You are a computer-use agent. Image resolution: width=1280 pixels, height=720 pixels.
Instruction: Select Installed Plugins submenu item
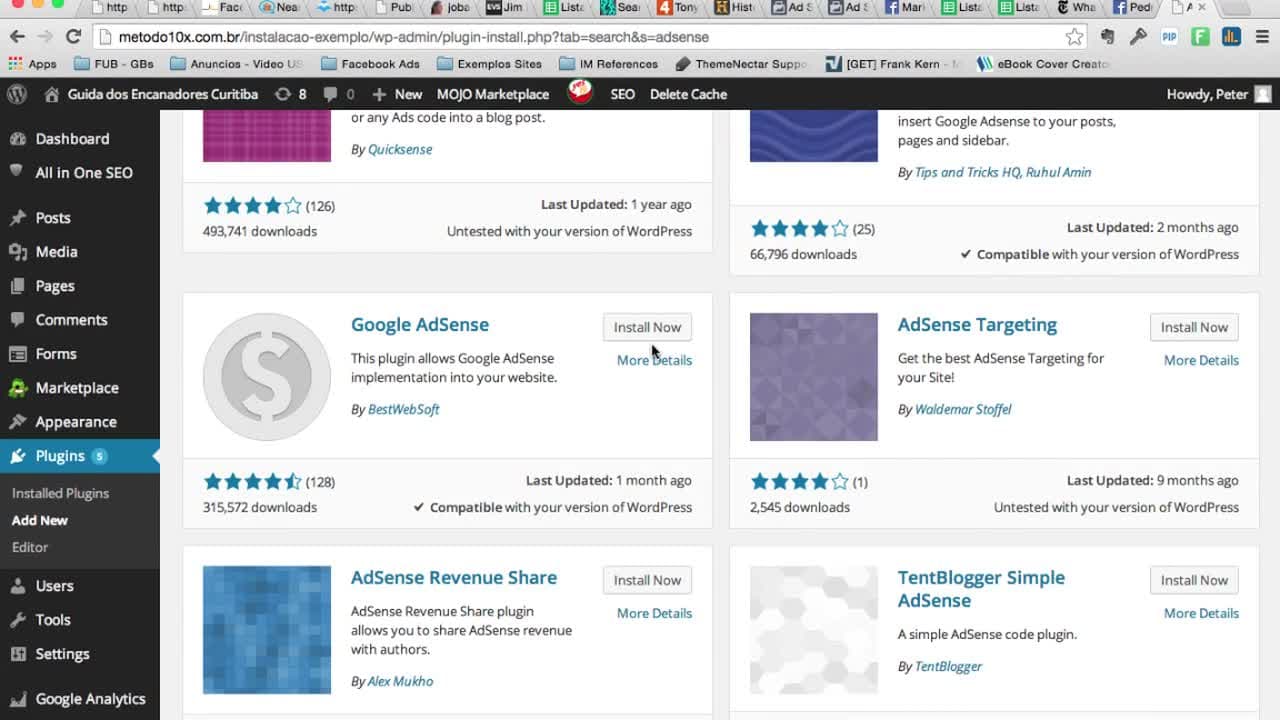[x=60, y=493]
